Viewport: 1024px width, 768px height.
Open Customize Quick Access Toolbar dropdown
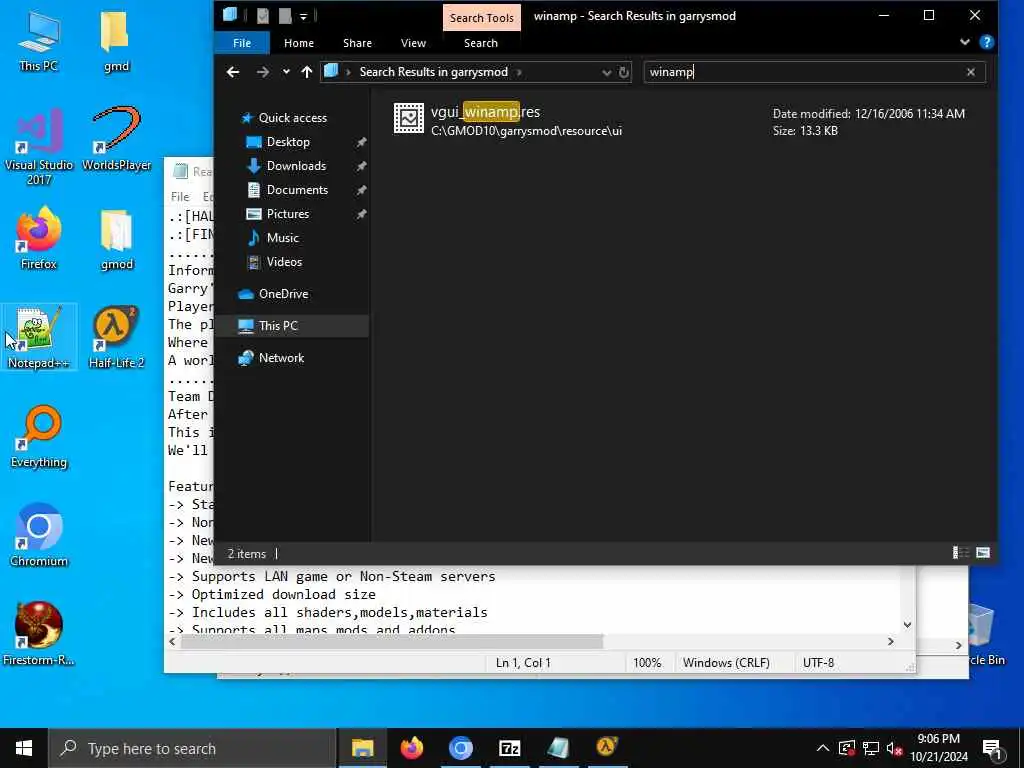pos(304,16)
